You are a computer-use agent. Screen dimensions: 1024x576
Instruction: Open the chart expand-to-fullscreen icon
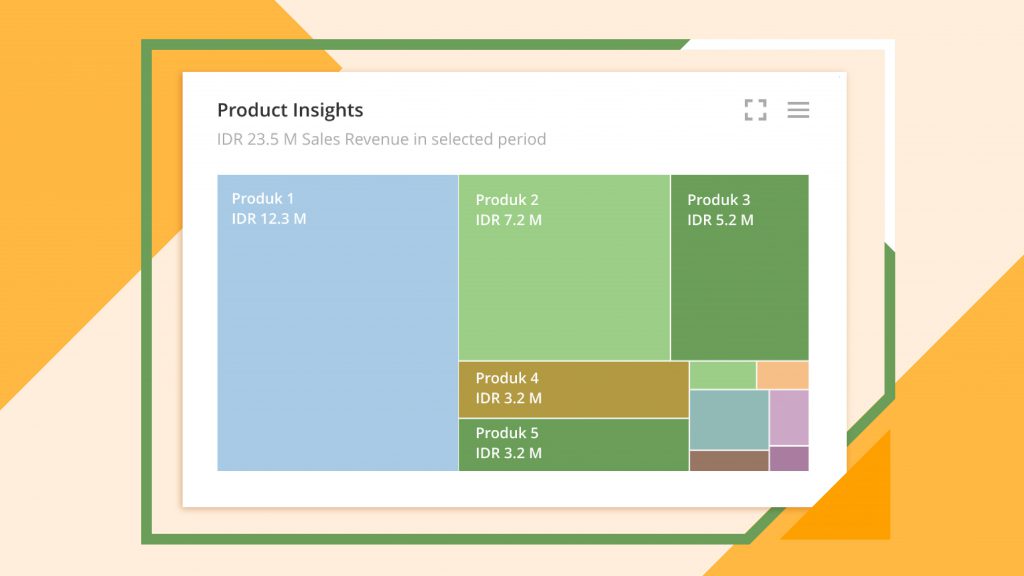click(x=757, y=111)
